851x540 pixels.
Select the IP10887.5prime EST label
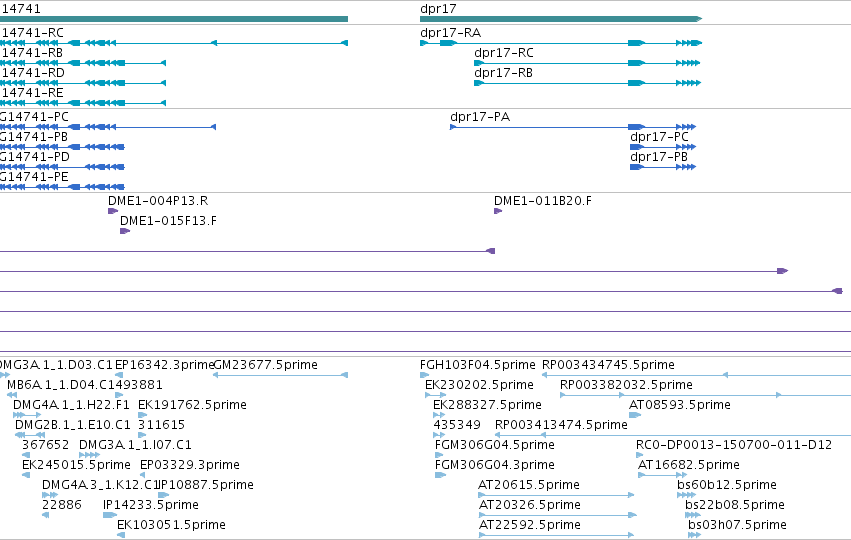point(206,486)
